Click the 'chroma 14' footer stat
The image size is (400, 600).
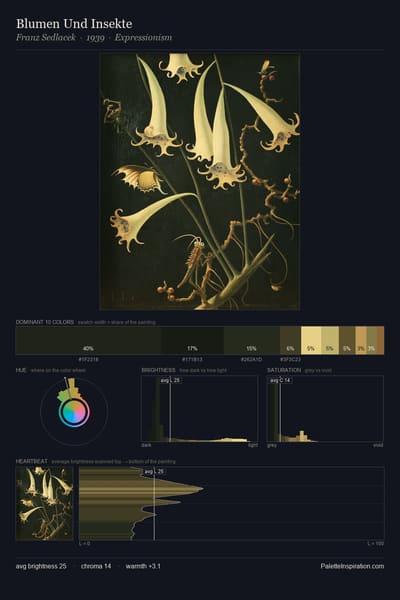(96, 566)
